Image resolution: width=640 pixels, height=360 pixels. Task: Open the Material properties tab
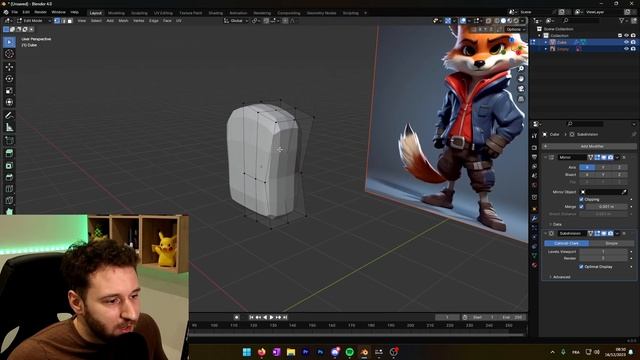click(x=534, y=265)
